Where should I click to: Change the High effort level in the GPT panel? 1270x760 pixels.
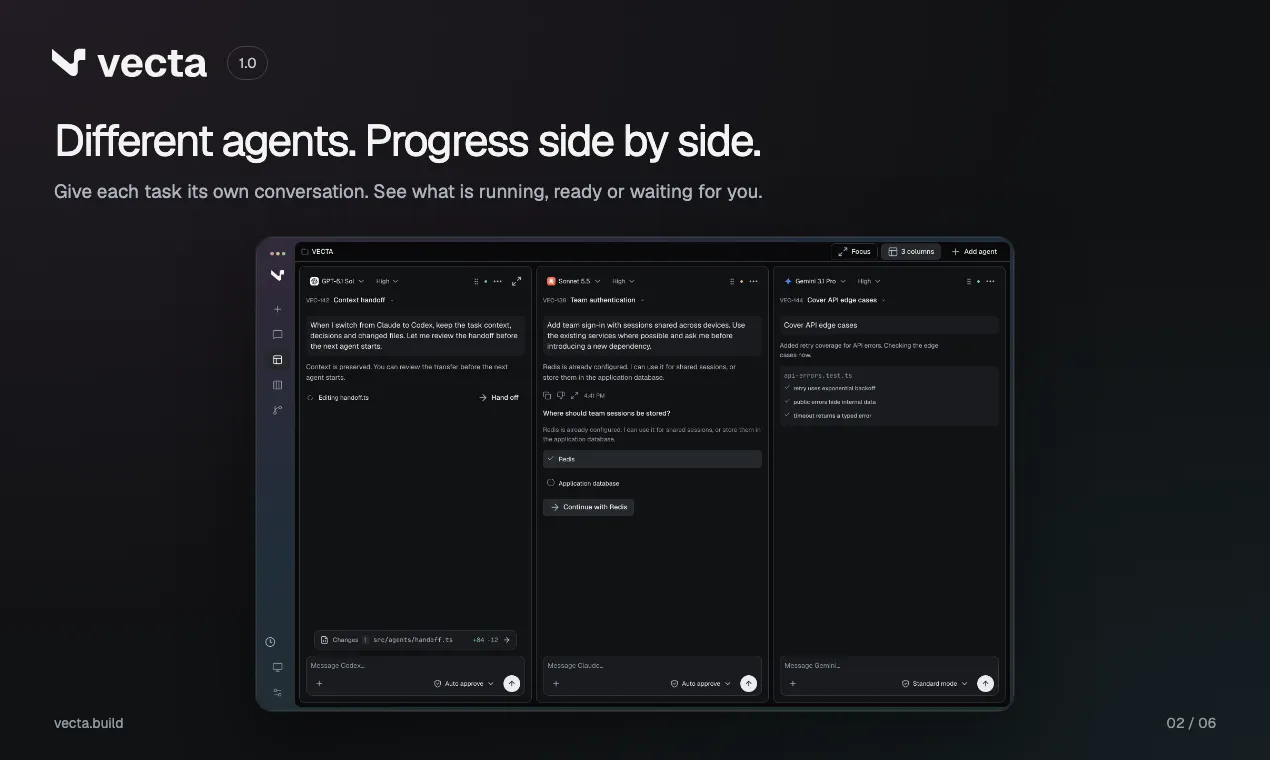pyautogui.click(x=387, y=281)
